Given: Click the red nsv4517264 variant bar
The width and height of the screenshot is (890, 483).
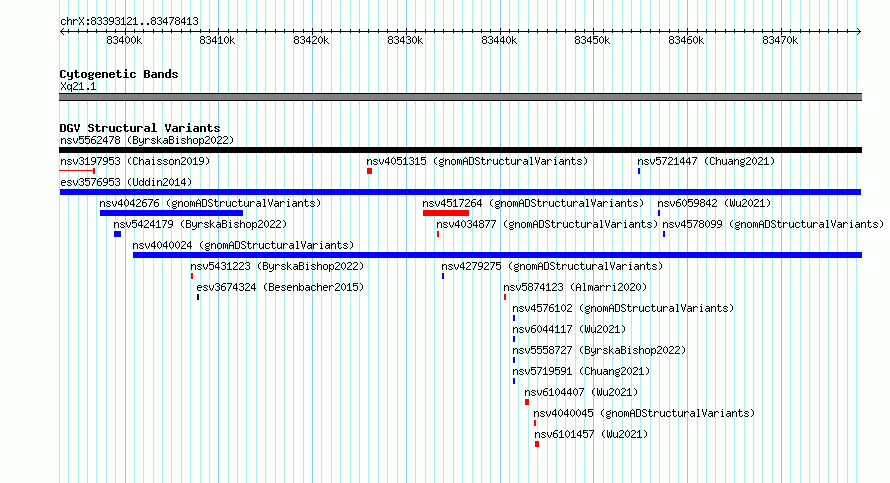Looking at the screenshot, I should coord(446,213).
